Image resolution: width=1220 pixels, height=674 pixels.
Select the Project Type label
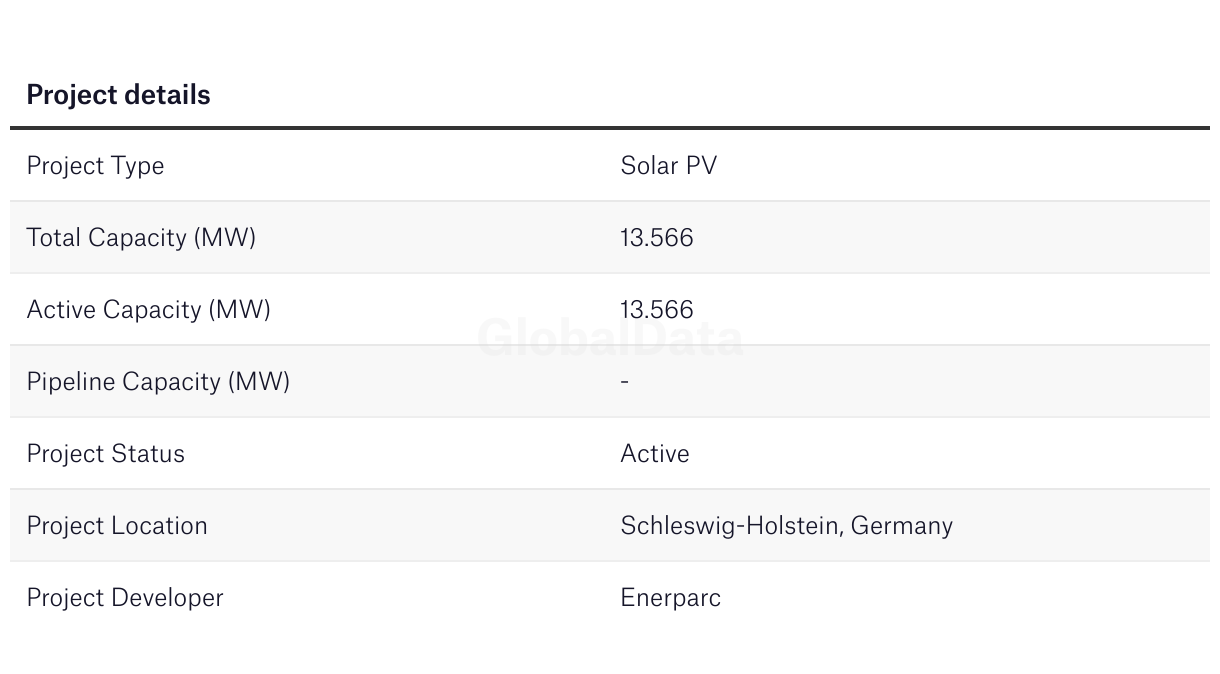tap(95, 166)
